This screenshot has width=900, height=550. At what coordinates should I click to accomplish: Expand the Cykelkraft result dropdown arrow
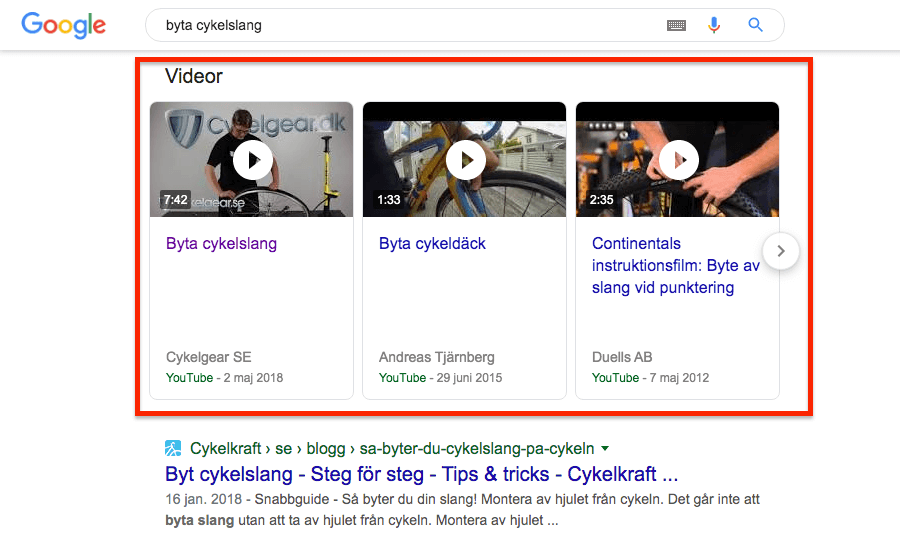pos(605,448)
